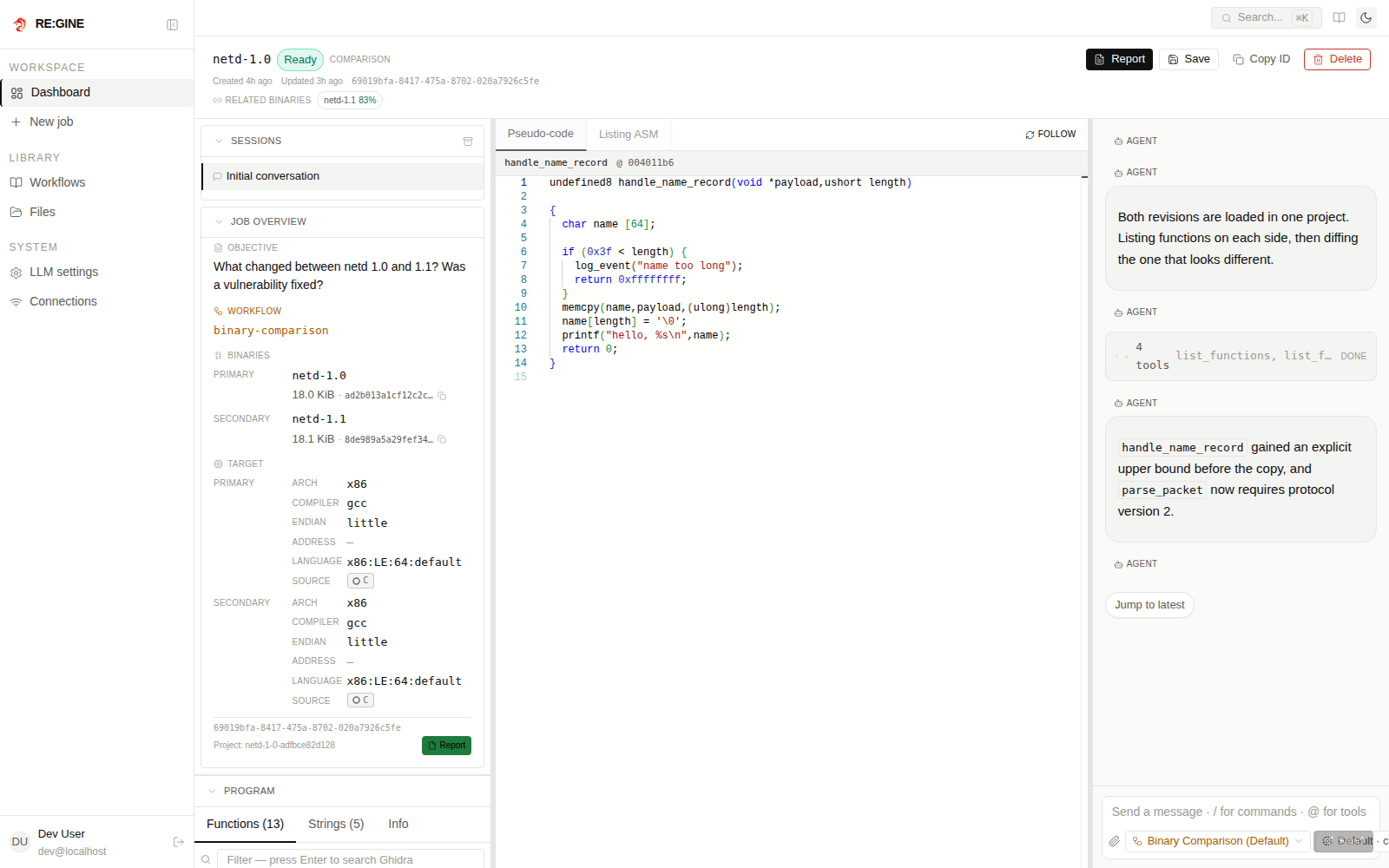
Task: Click Jump to latest in agent chat
Action: (x=1149, y=605)
